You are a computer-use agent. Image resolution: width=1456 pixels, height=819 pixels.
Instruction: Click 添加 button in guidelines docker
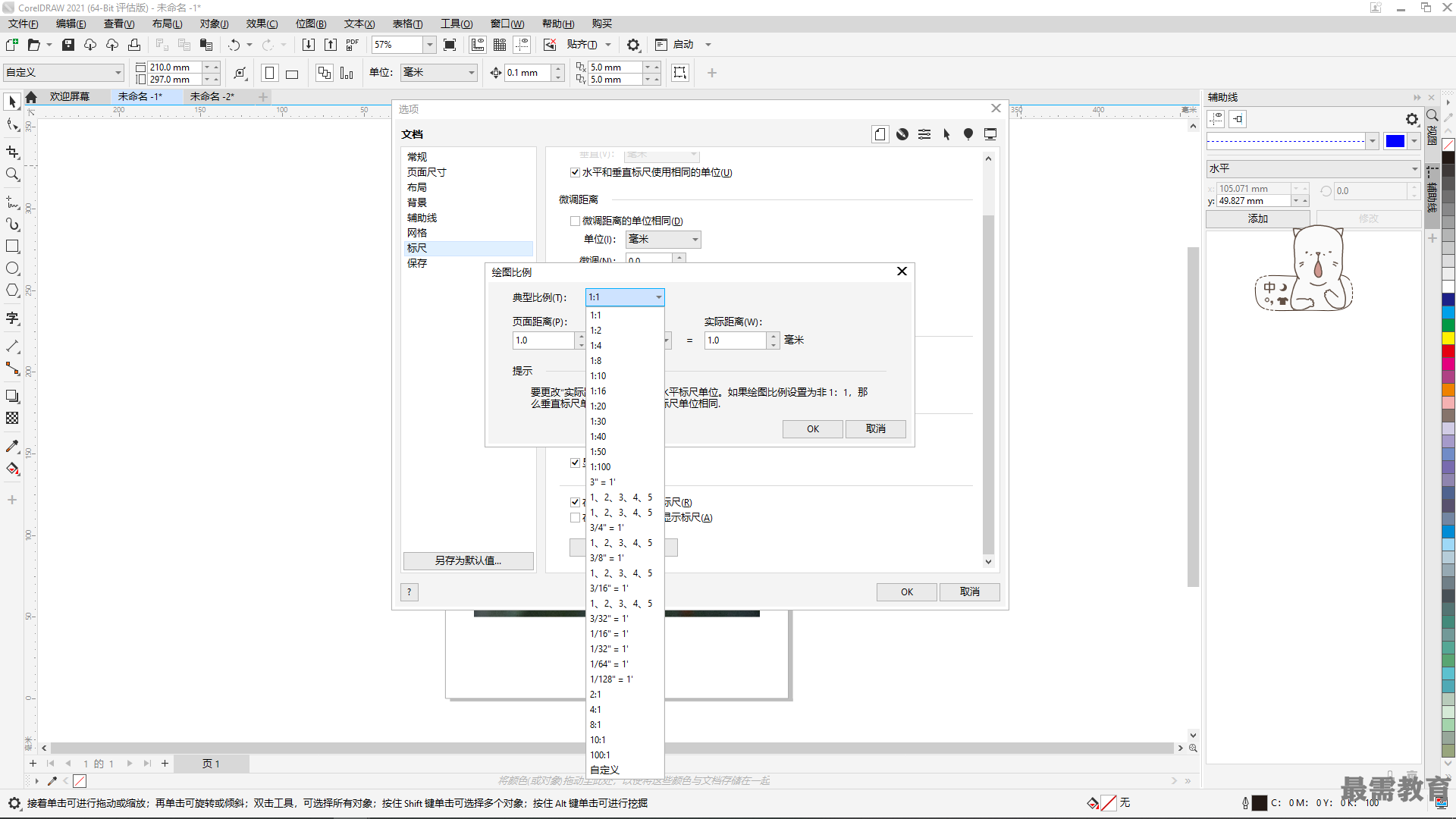[1258, 218]
